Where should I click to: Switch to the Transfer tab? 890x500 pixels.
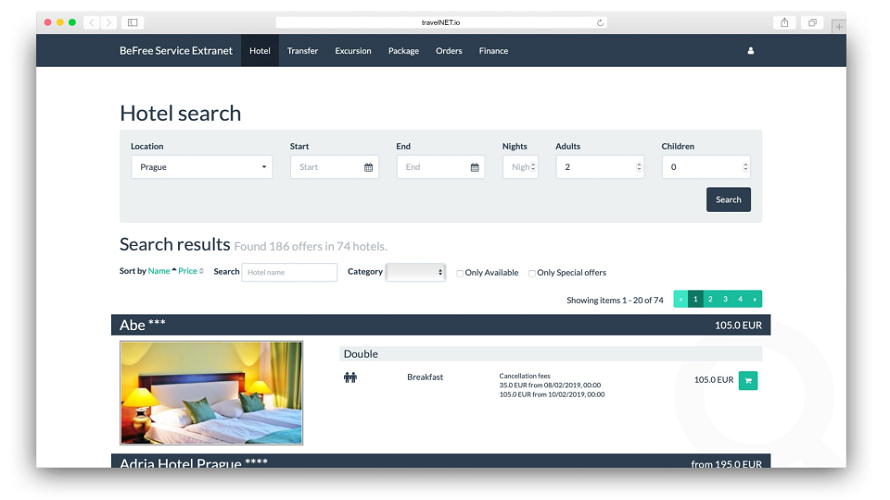tap(303, 51)
